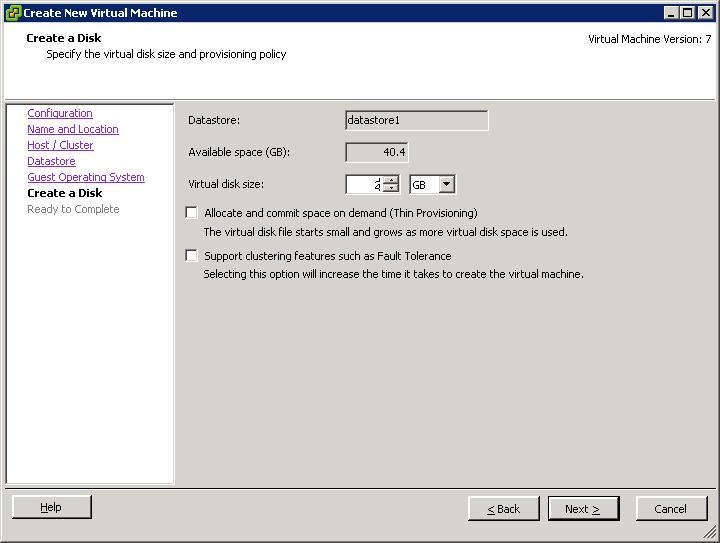Screen dimensions: 720x543
Task: Click the datastore1 name field
Action: pyautogui.click(x=416, y=121)
